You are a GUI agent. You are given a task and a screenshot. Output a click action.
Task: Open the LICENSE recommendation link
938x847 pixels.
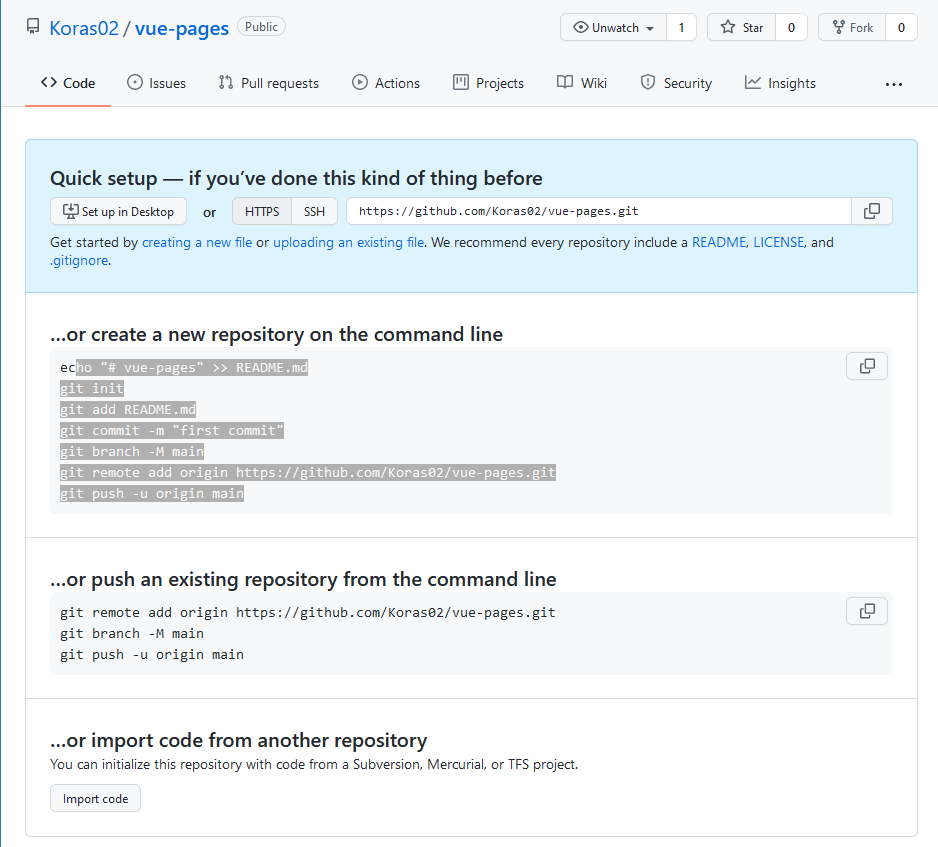click(x=779, y=242)
